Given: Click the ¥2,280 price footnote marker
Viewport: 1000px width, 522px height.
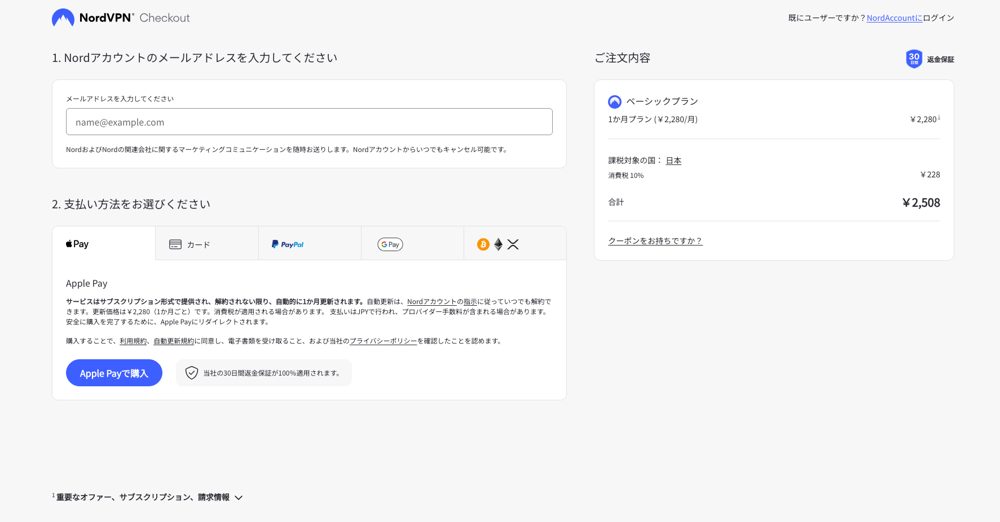Looking at the screenshot, I should (x=939, y=117).
